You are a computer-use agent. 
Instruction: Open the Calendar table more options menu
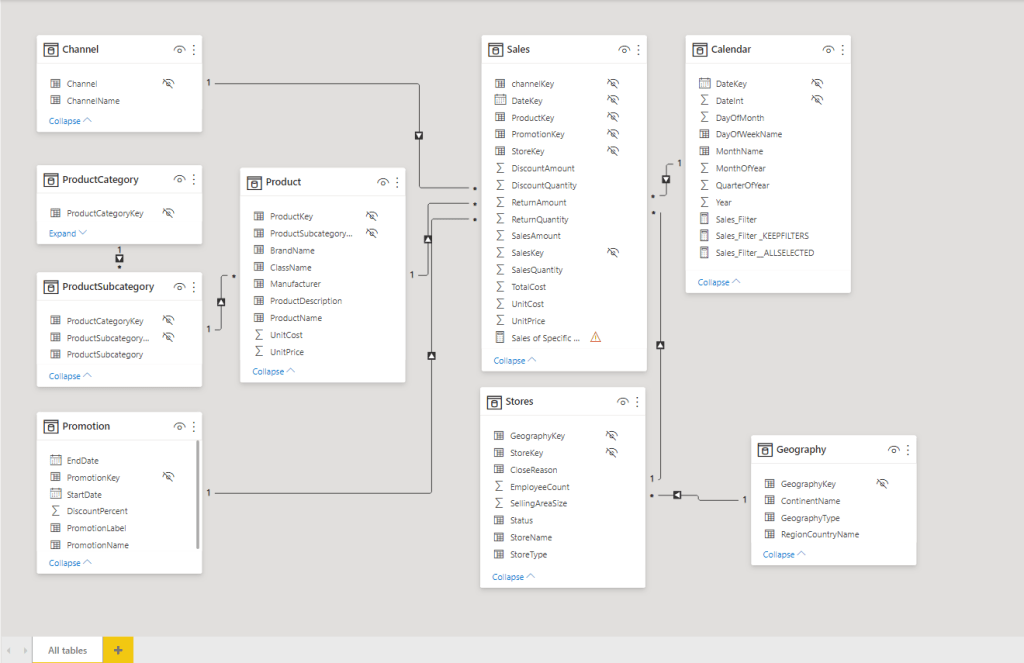[x=842, y=49]
